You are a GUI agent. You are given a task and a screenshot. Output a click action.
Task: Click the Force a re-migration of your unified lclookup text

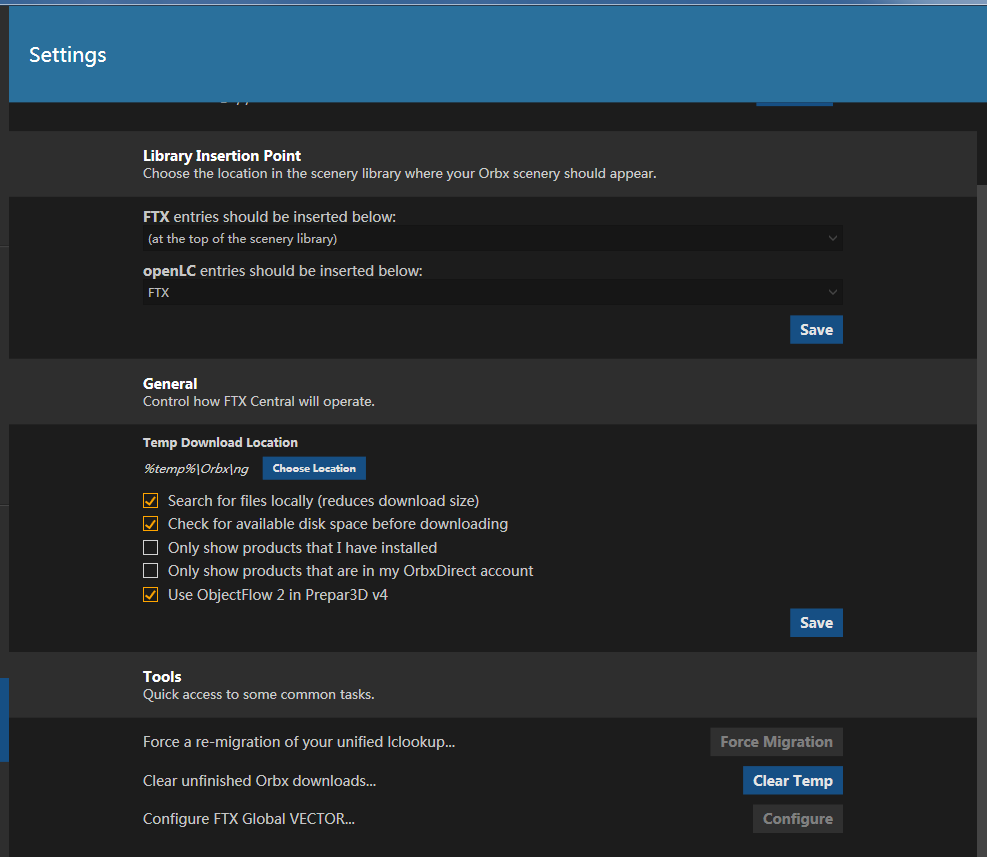pyautogui.click(x=298, y=742)
